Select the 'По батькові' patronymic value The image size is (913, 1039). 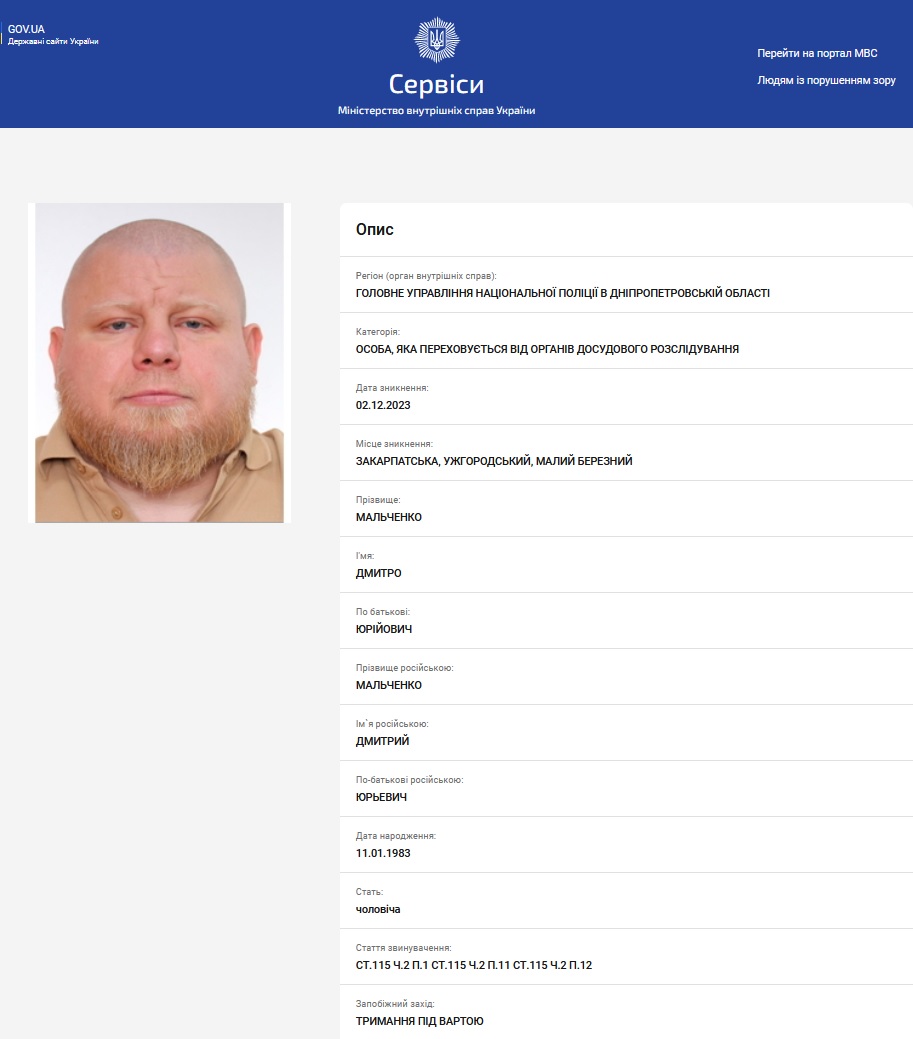384,629
